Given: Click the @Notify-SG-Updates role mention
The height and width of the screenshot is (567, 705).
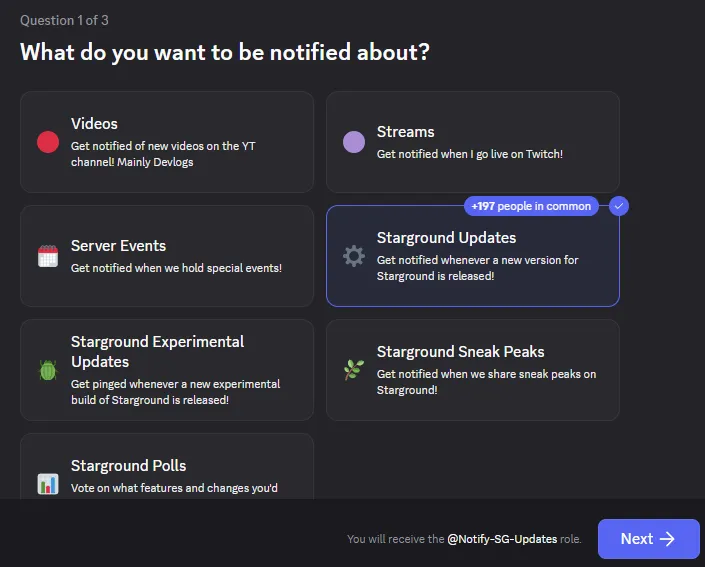Looking at the screenshot, I should (502, 539).
